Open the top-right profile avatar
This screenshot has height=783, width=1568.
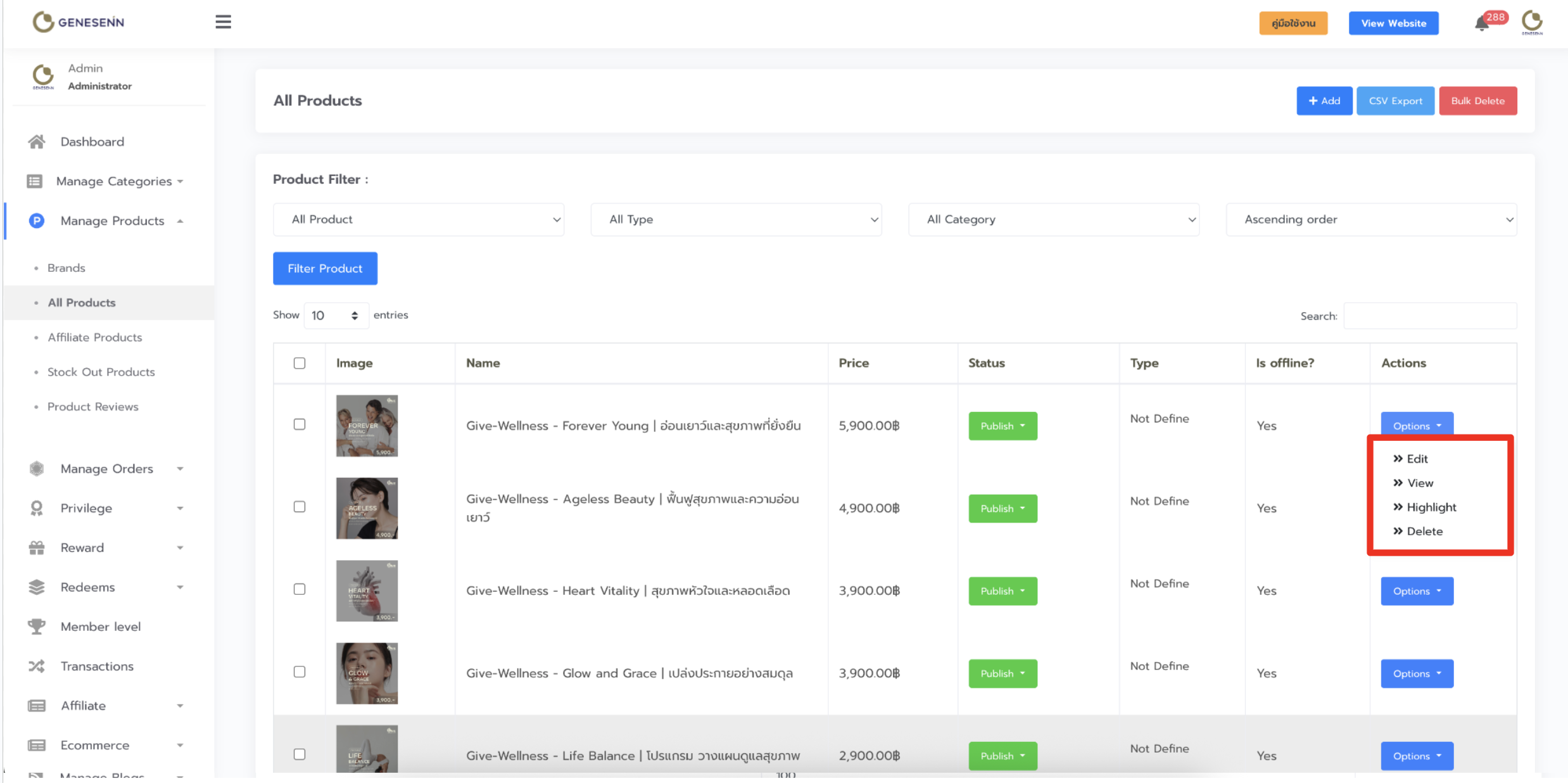tap(1532, 22)
